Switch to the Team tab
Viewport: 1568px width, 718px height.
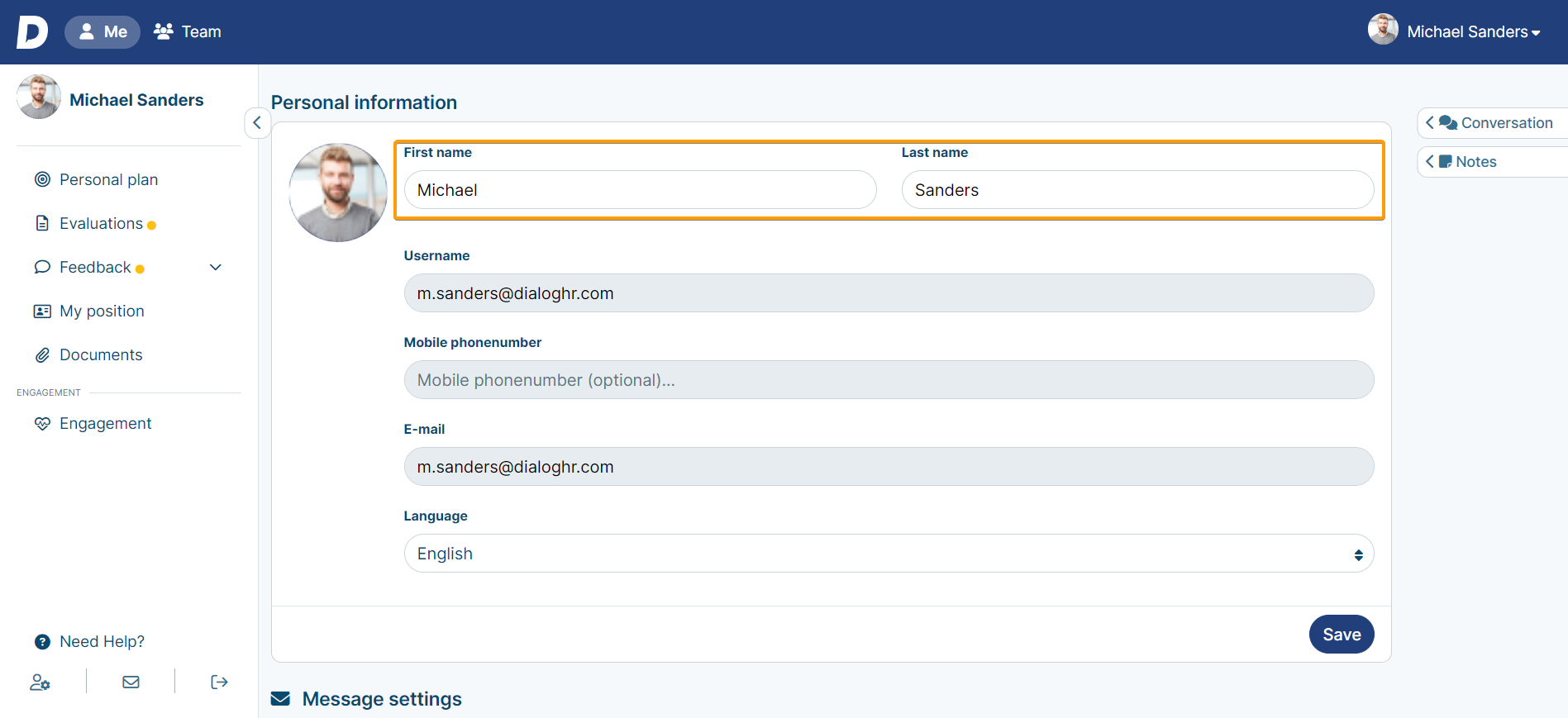coord(188,32)
